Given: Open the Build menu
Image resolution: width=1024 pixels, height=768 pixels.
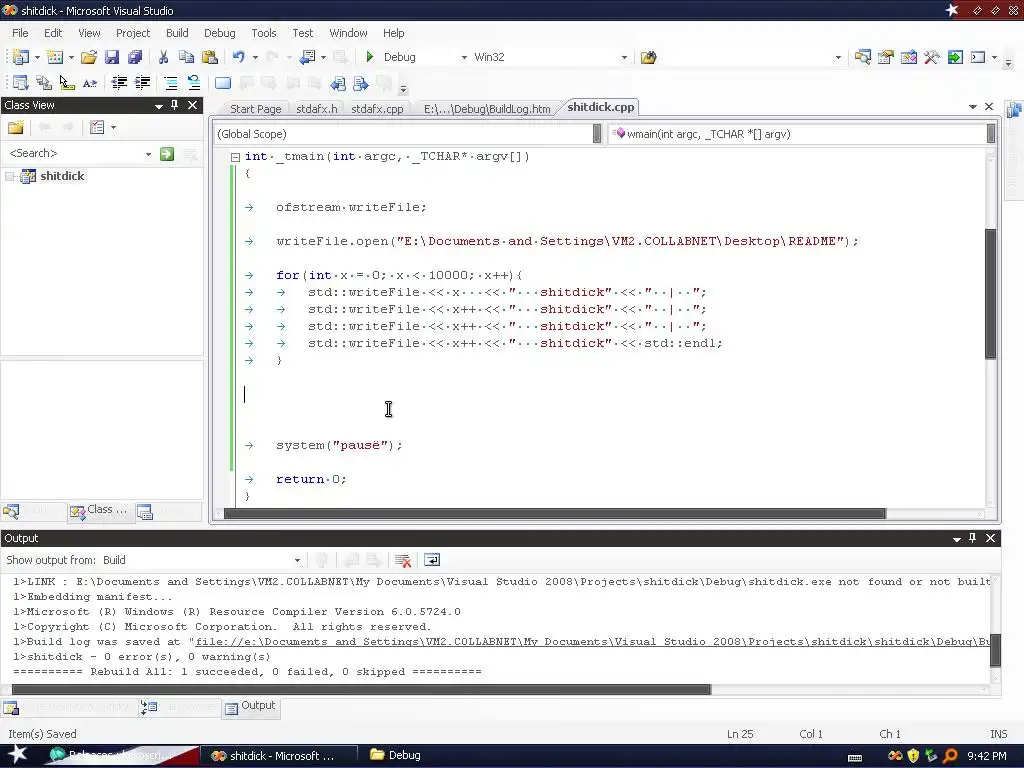Looking at the screenshot, I should pos(177,33).
